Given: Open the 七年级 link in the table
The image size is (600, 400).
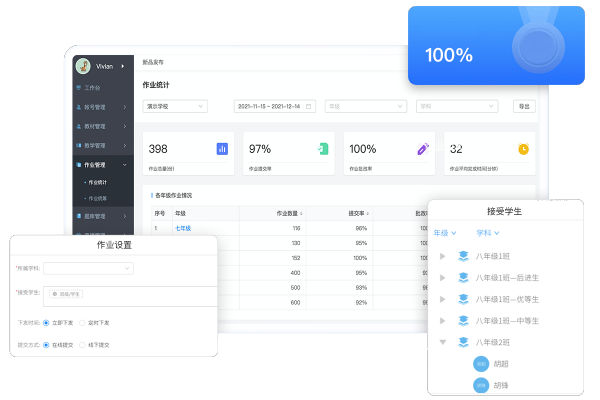Looking at the screenshot, I should 183,228.
